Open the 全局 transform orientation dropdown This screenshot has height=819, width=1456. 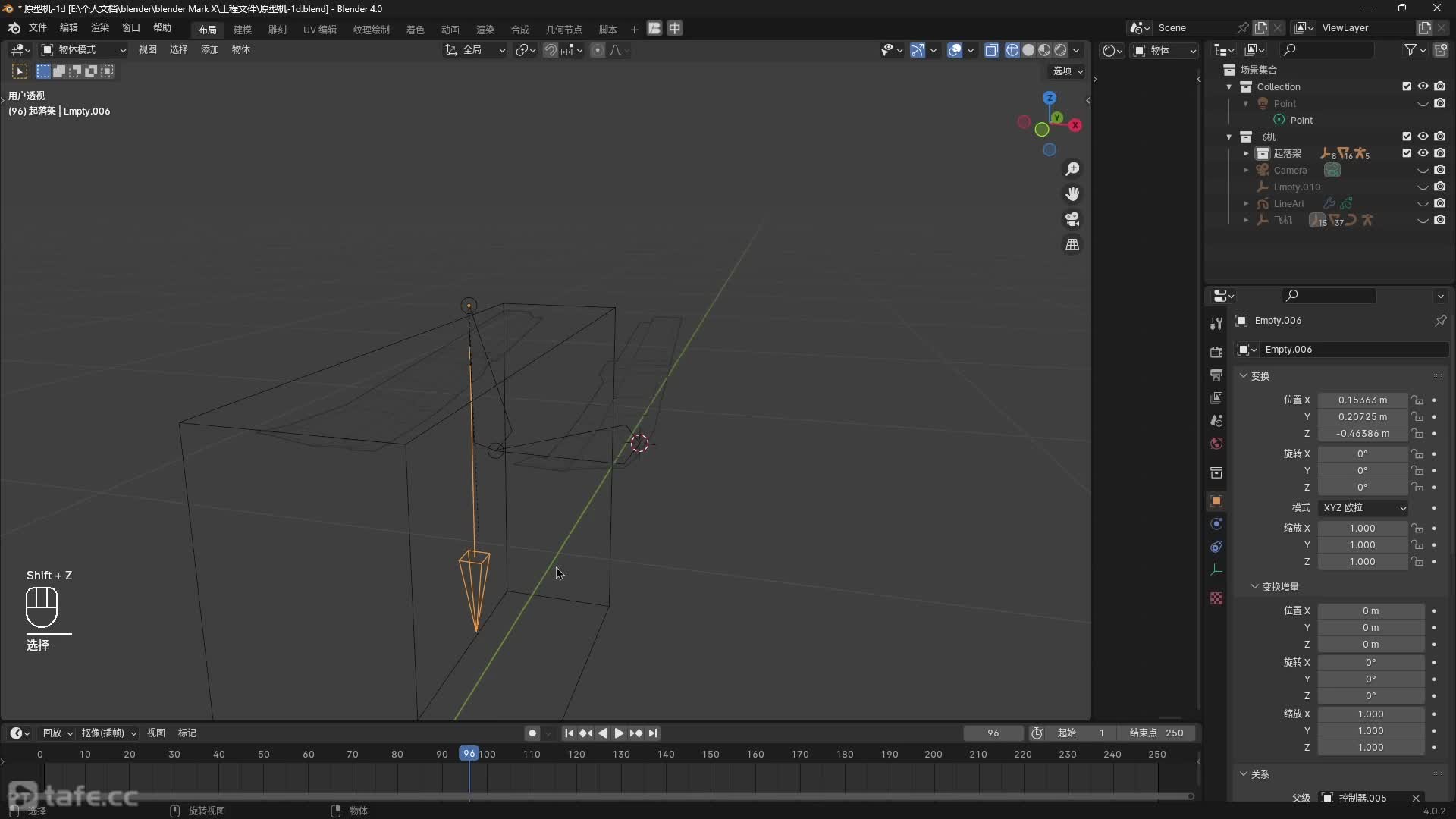475,50
